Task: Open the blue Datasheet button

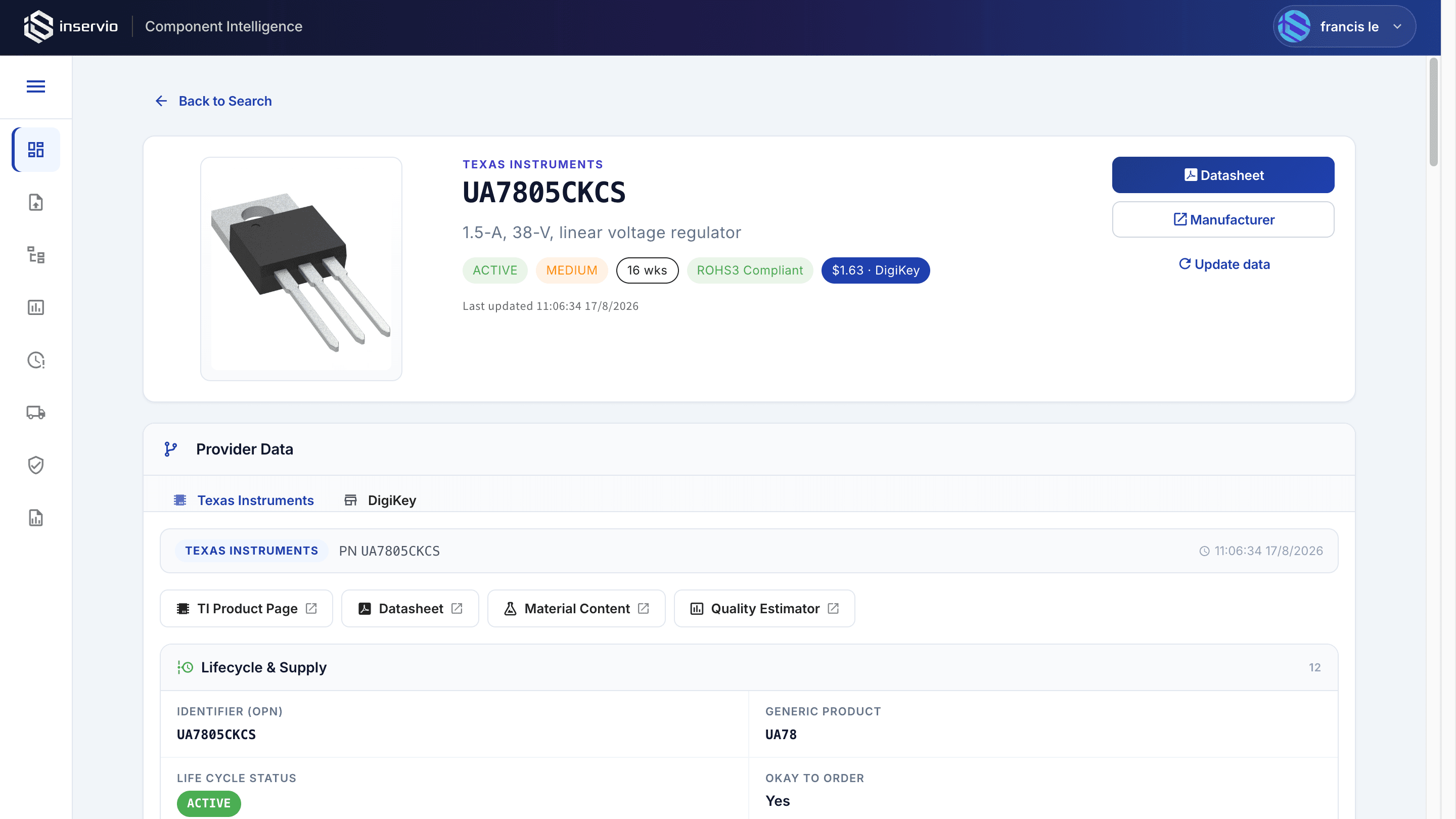Action: [x=1223, y=175]
